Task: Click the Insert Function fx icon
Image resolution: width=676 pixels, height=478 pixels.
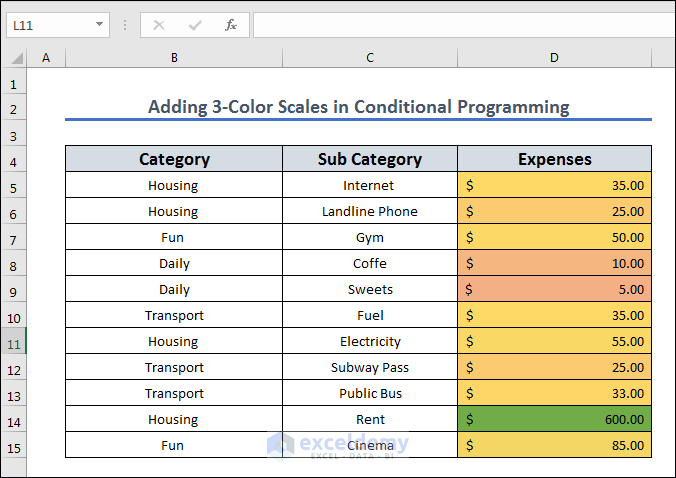Action: 230,25
